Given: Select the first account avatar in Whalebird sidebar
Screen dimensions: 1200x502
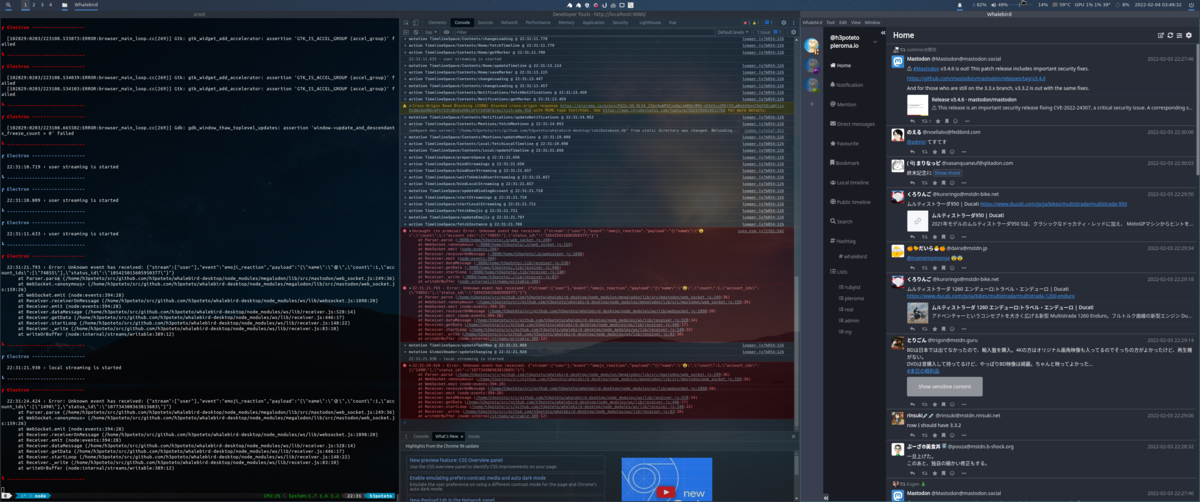Looking at the screenshot, I should [x=811, y=45].
